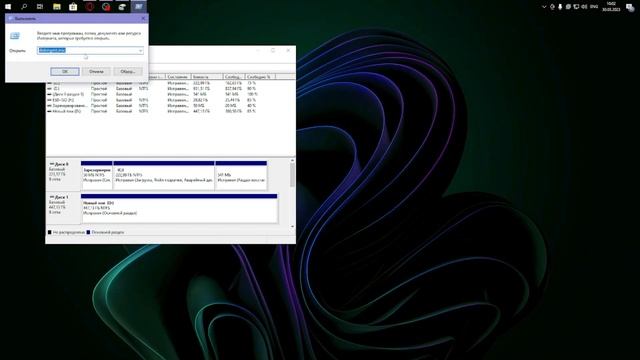Select the Новый том (E:) volume row
This screenshot has height=360, width=640.
(151, 111)
